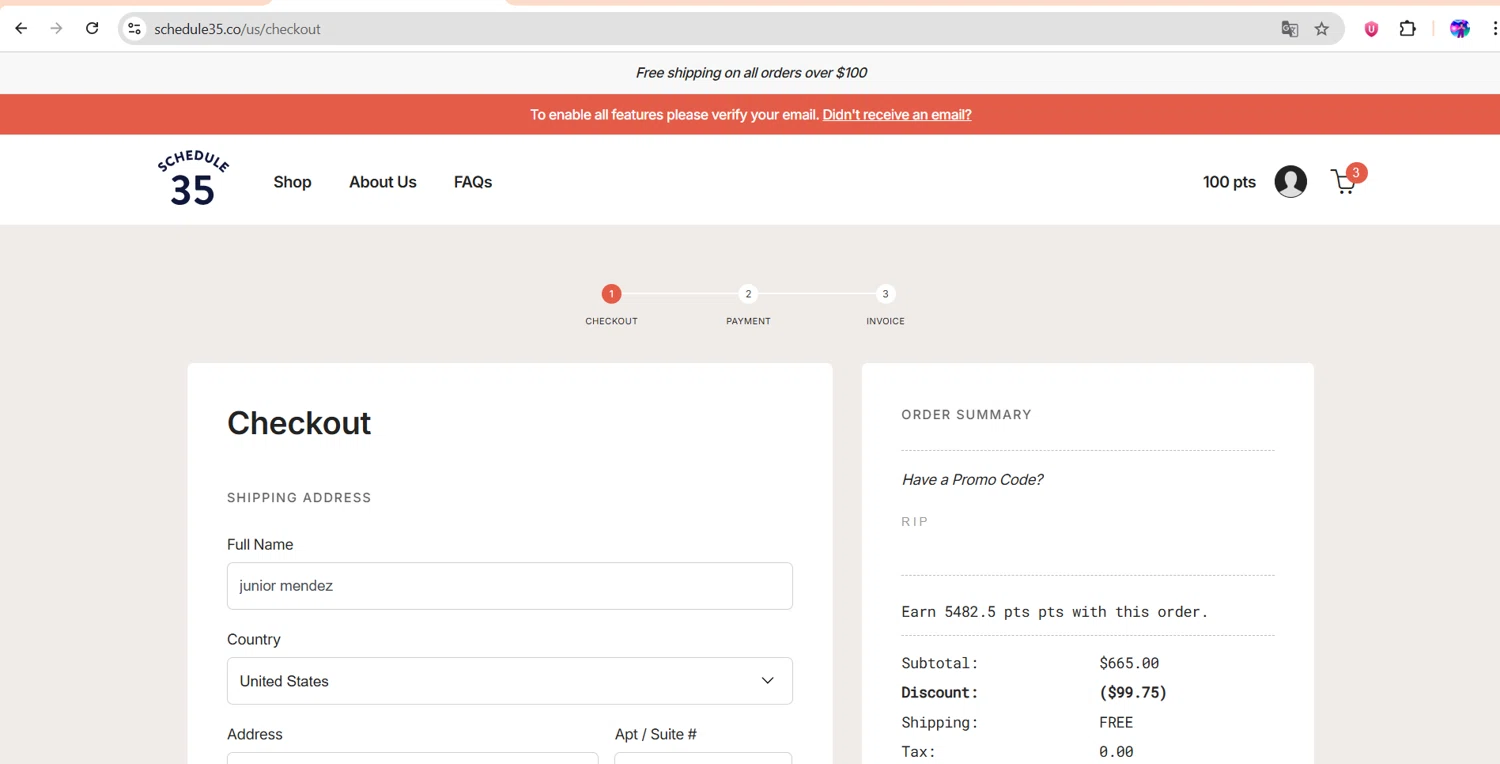
Task: Open the browser three-dot menu
Action: [x=1494, y=29]
